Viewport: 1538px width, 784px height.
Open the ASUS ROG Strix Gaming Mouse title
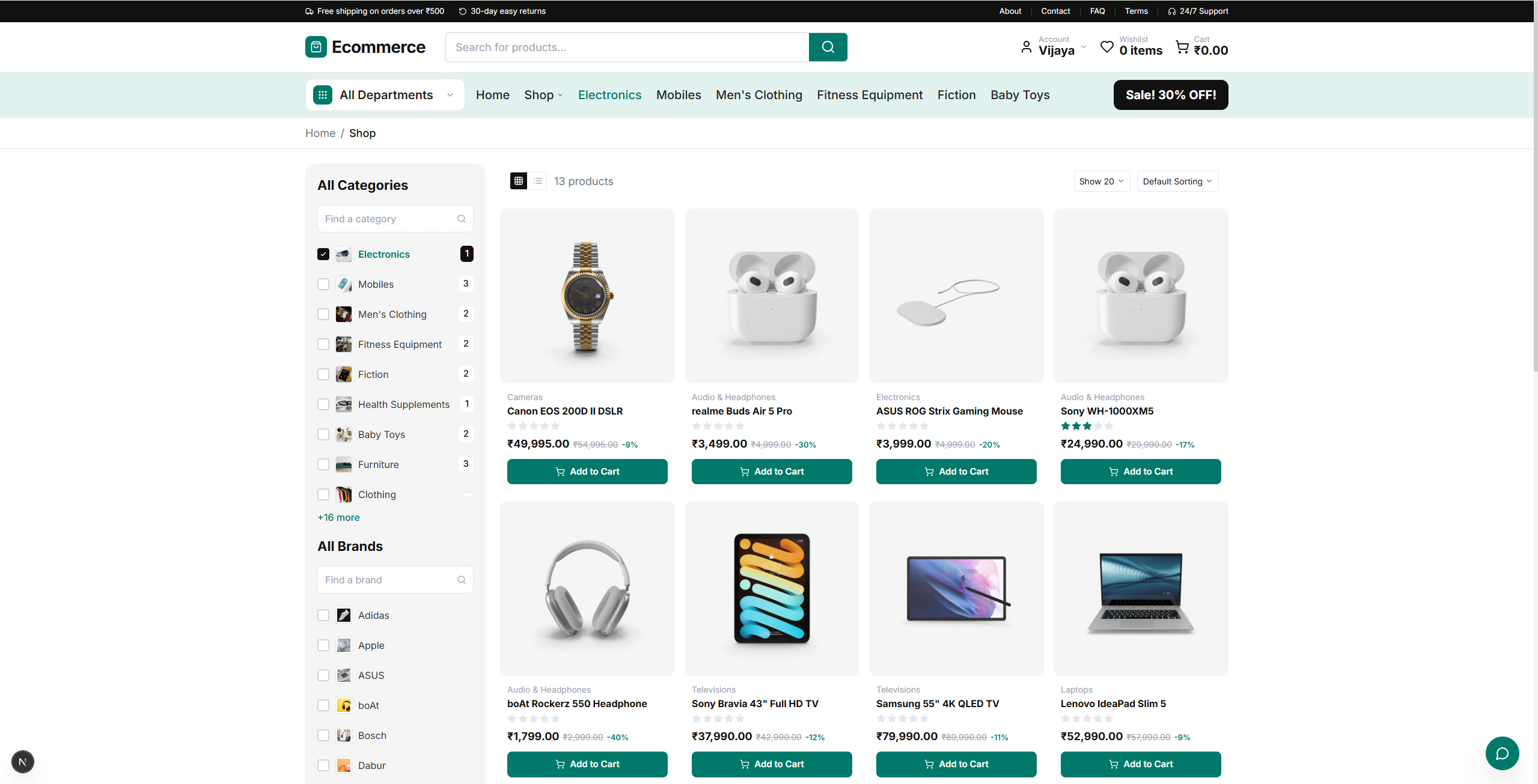coord(949,411)
